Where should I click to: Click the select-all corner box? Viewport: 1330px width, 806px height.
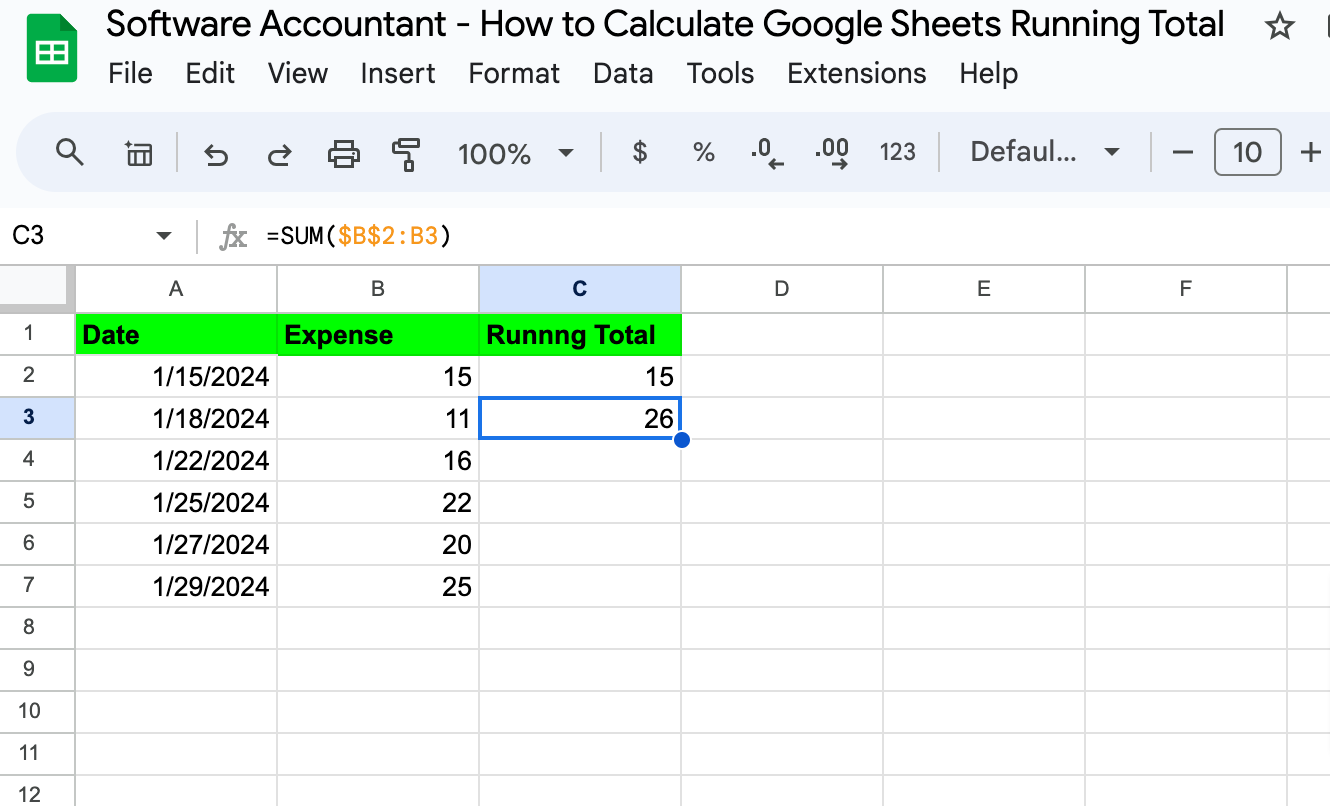37,289
